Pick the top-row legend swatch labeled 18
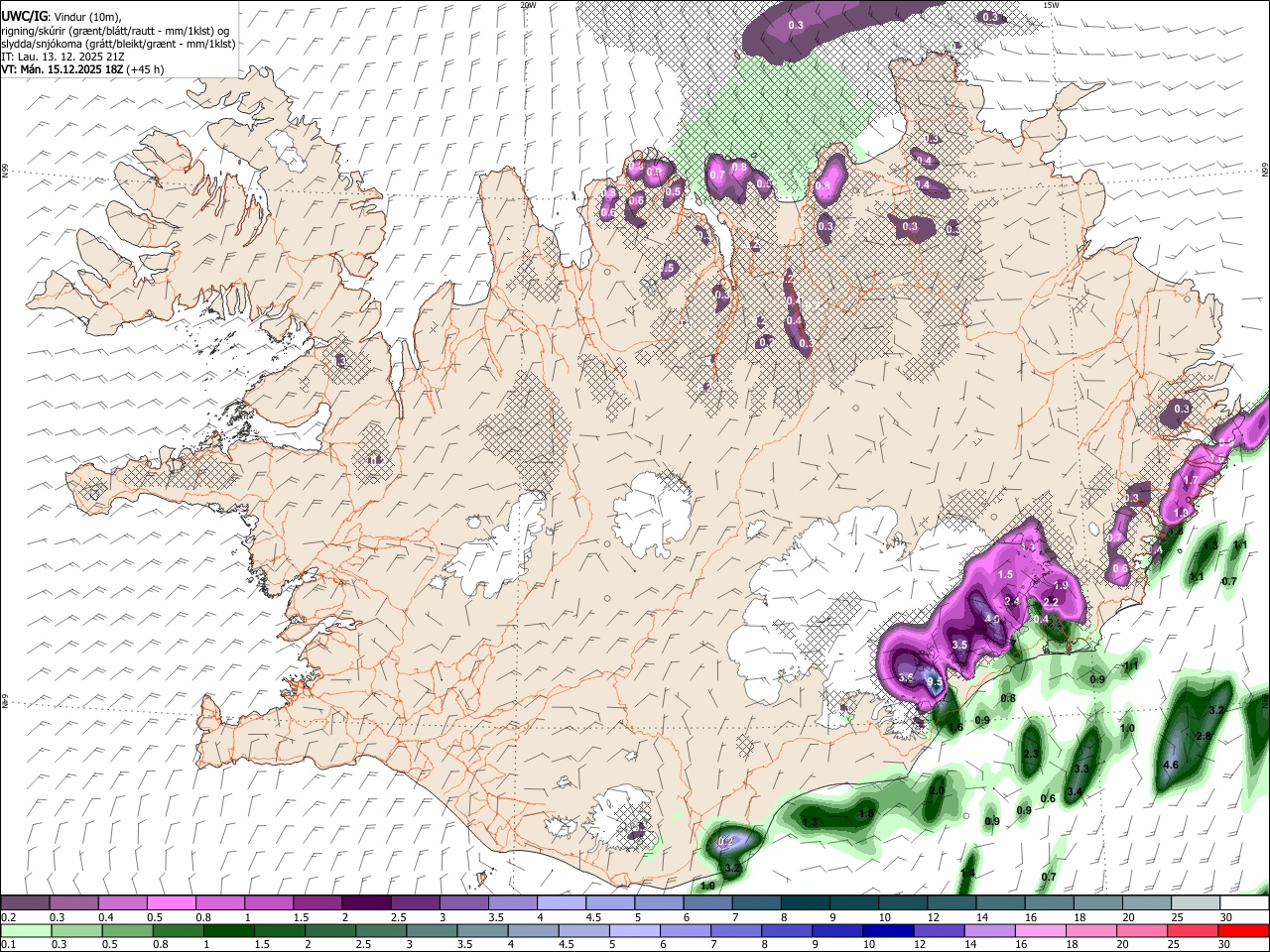 [1096, 903]
